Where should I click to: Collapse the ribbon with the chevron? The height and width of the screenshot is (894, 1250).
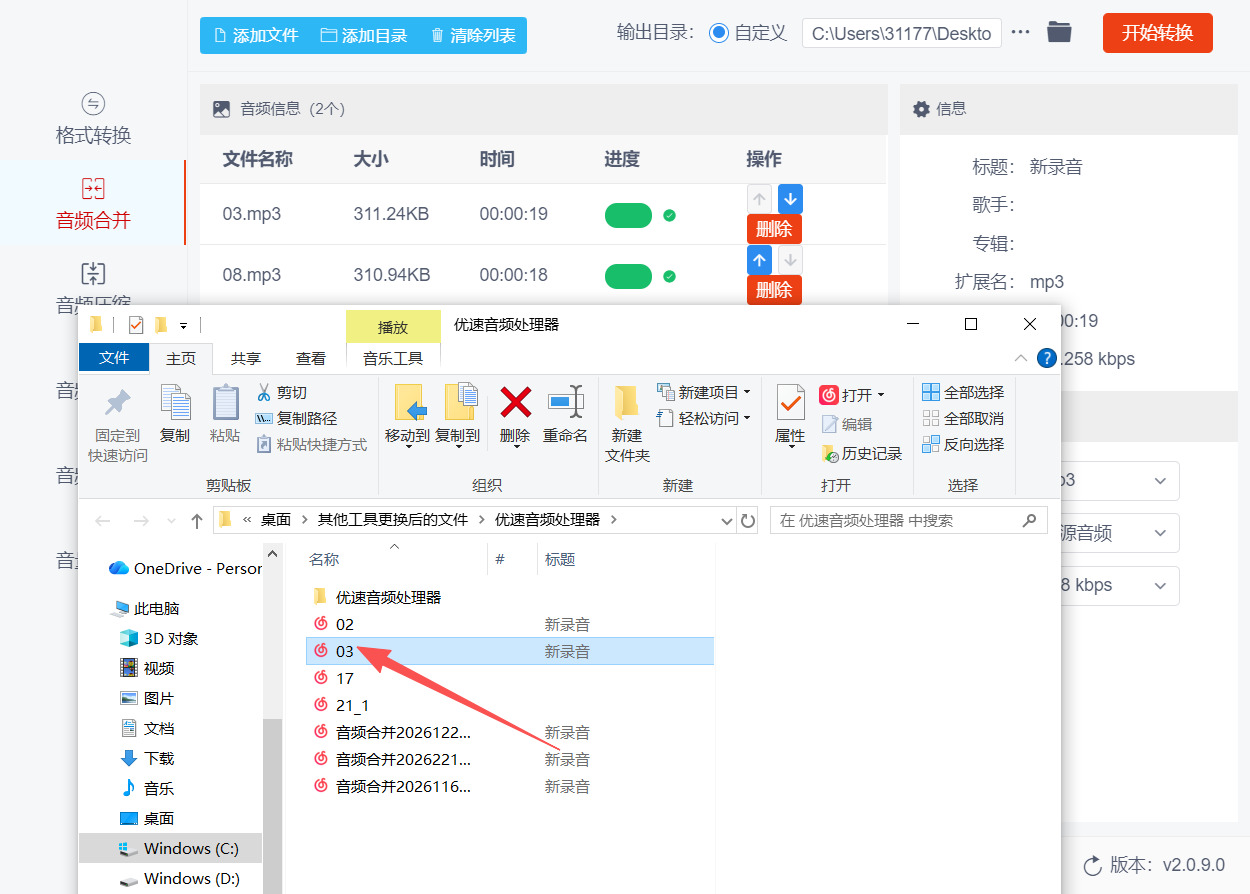(1020, 358)
